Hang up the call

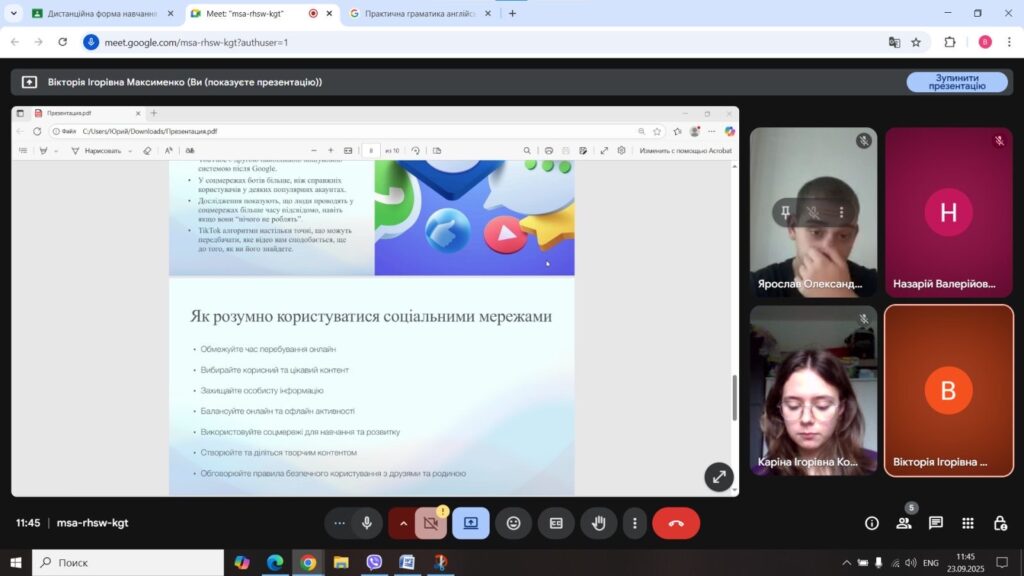(676, 523)
